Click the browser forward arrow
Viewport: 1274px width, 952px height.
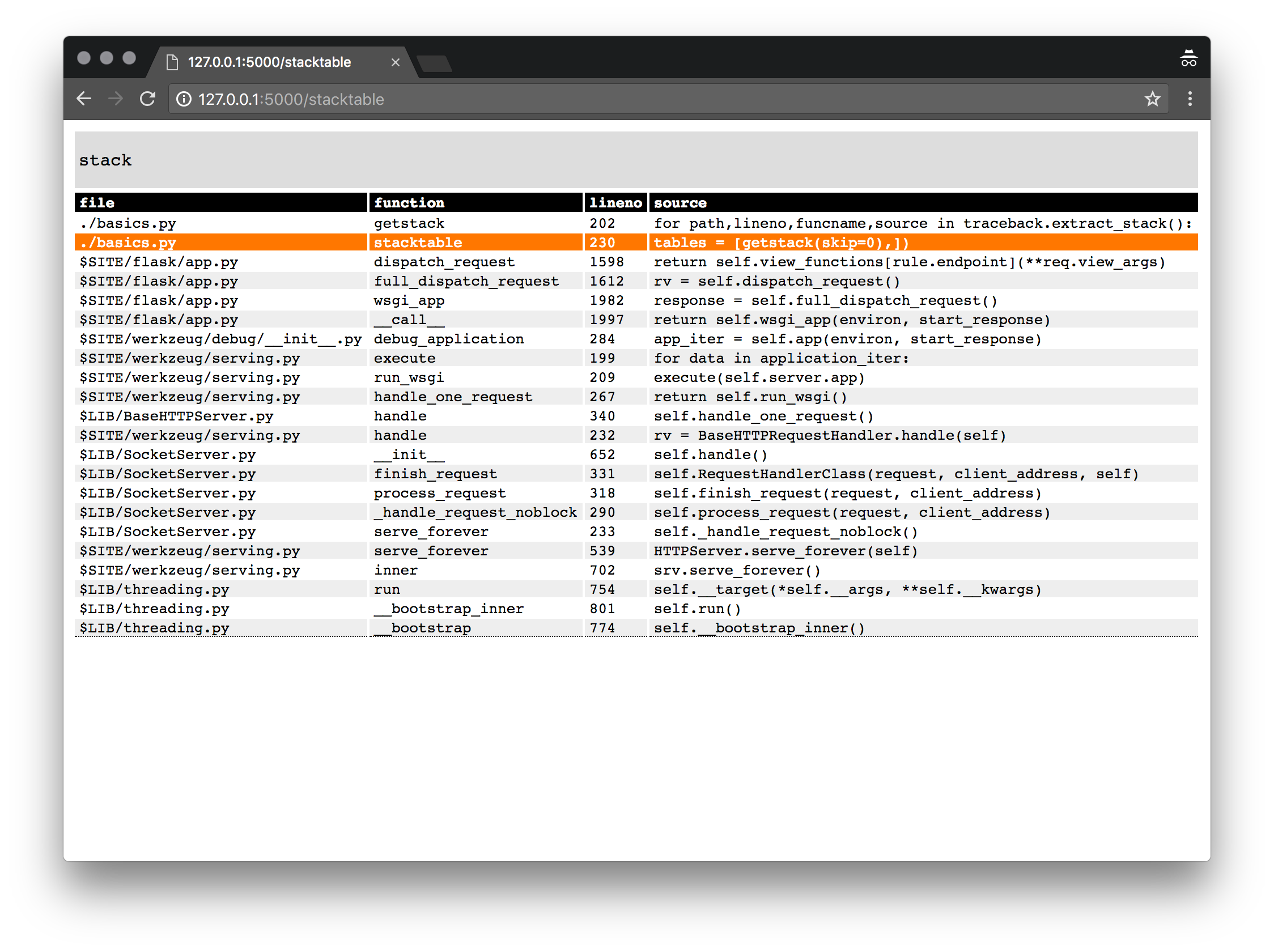[x=115, y=99]
